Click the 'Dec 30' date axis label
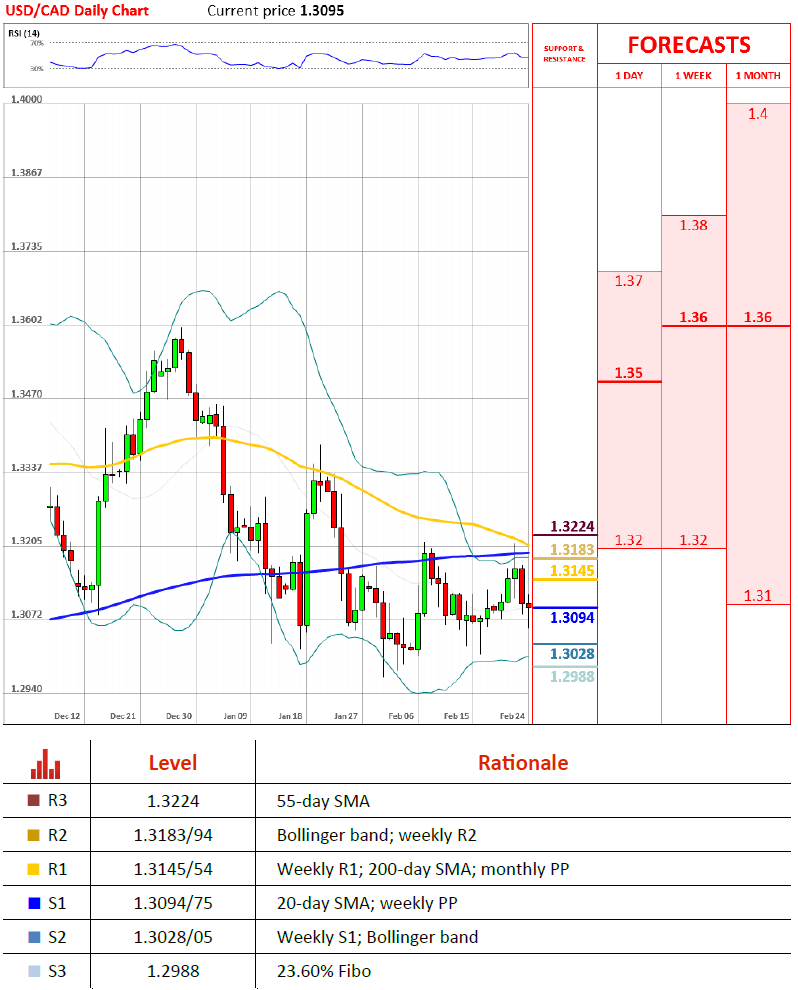Screen dimensions: 798x990 click(179, 716)
